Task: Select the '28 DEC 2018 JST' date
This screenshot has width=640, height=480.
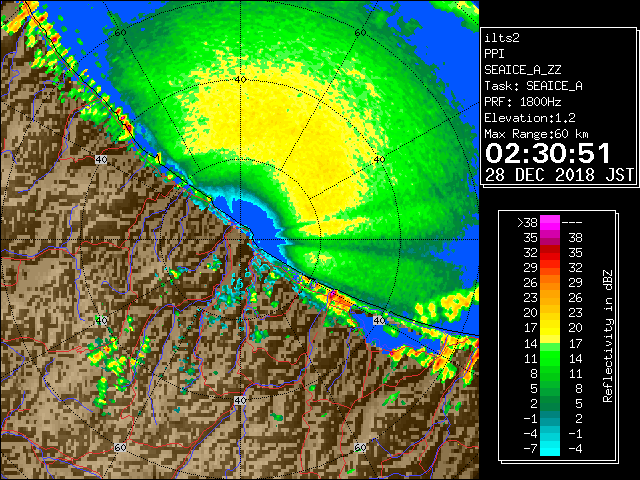Action: pos(559,175)
